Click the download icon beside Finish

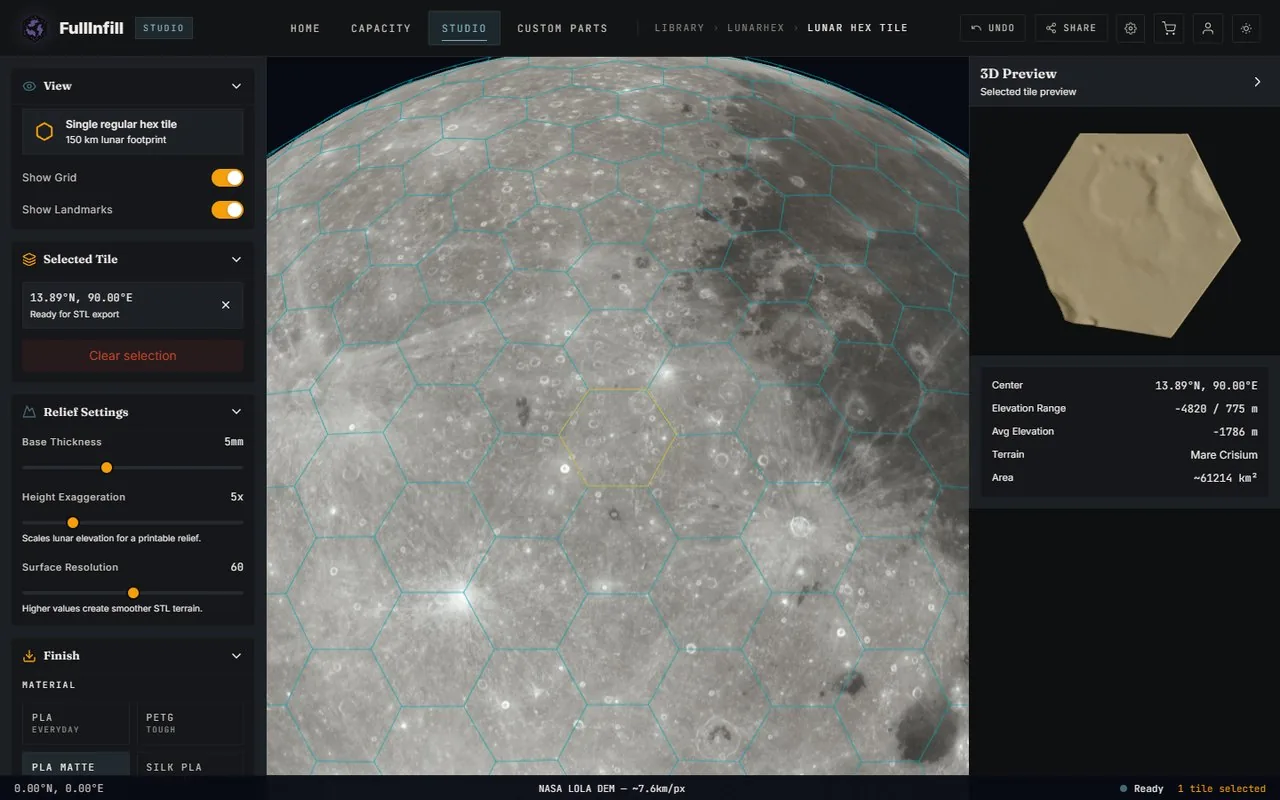(30, 656)
